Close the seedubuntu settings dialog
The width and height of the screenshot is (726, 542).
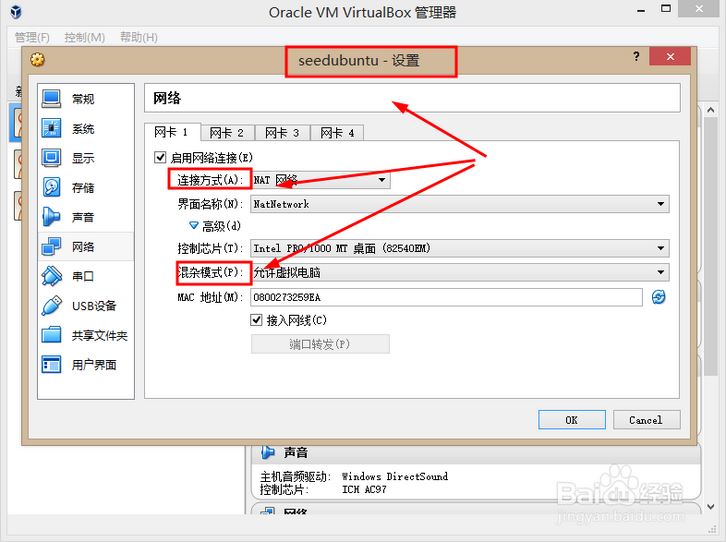point(670,56)
